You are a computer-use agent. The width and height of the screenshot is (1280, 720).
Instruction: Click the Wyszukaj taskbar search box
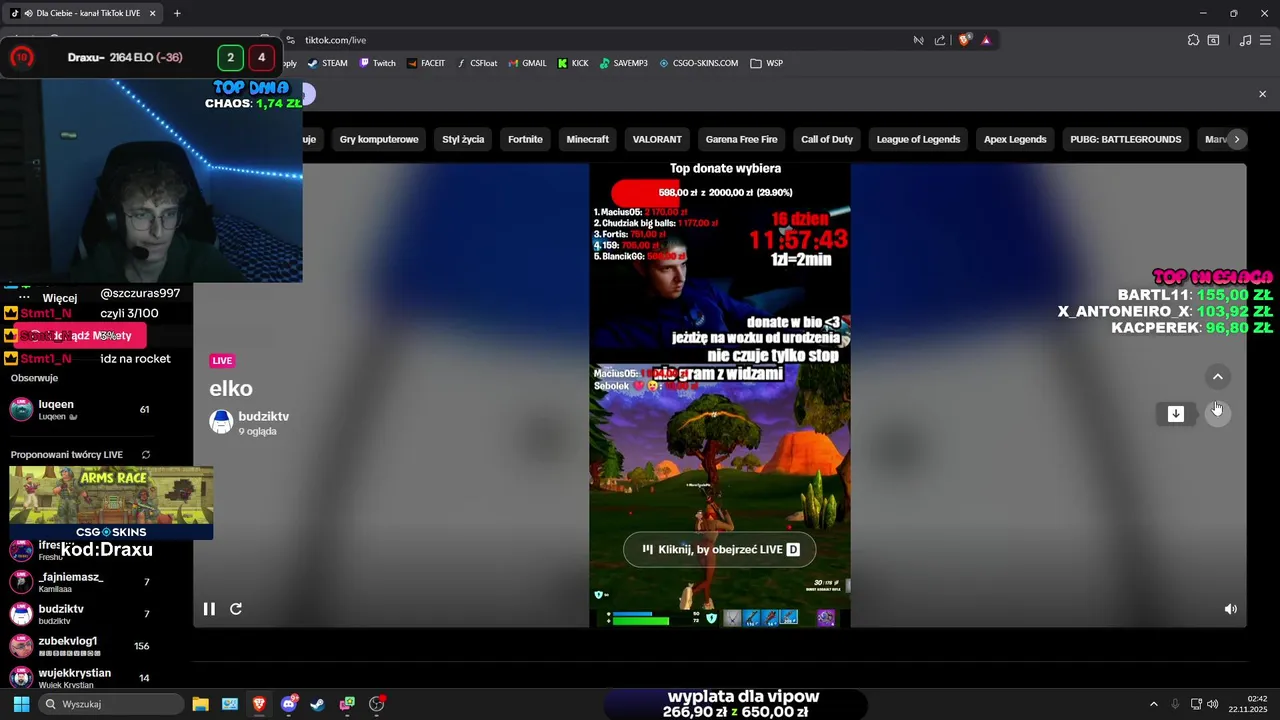point(110,704)
